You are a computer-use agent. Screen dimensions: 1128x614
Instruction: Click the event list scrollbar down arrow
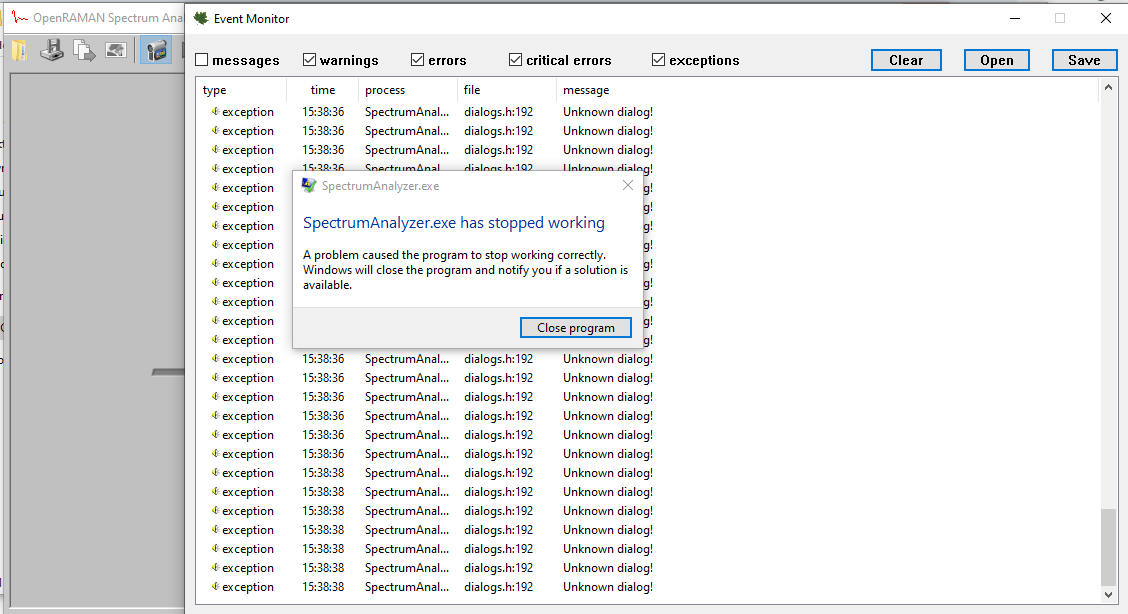pyautogui.click(x=1108, y=595)
